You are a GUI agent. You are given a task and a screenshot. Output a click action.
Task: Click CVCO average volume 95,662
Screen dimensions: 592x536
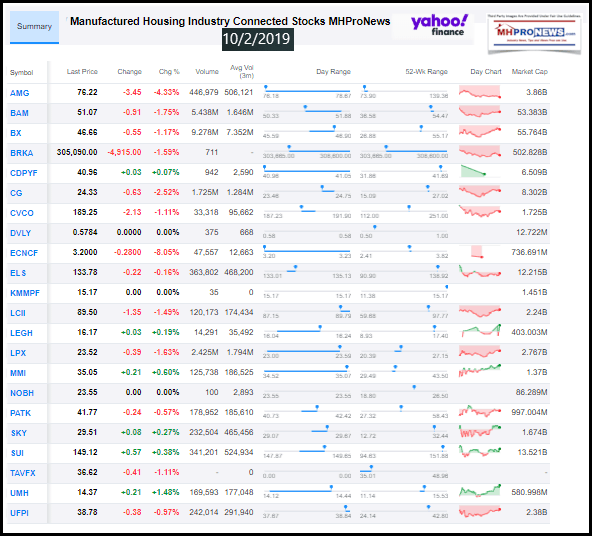[241, 212]
